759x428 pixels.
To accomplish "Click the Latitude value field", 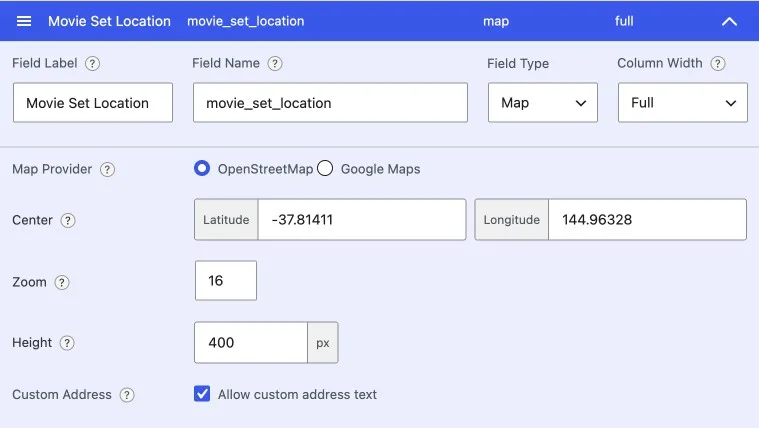I will [x=362, y=219].
